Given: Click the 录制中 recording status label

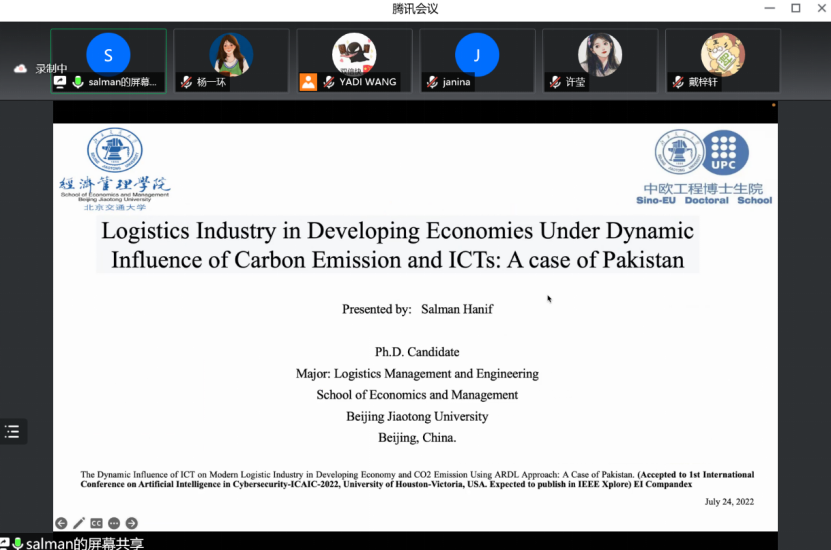Looking at the screenshot, I should pos(51,68).
